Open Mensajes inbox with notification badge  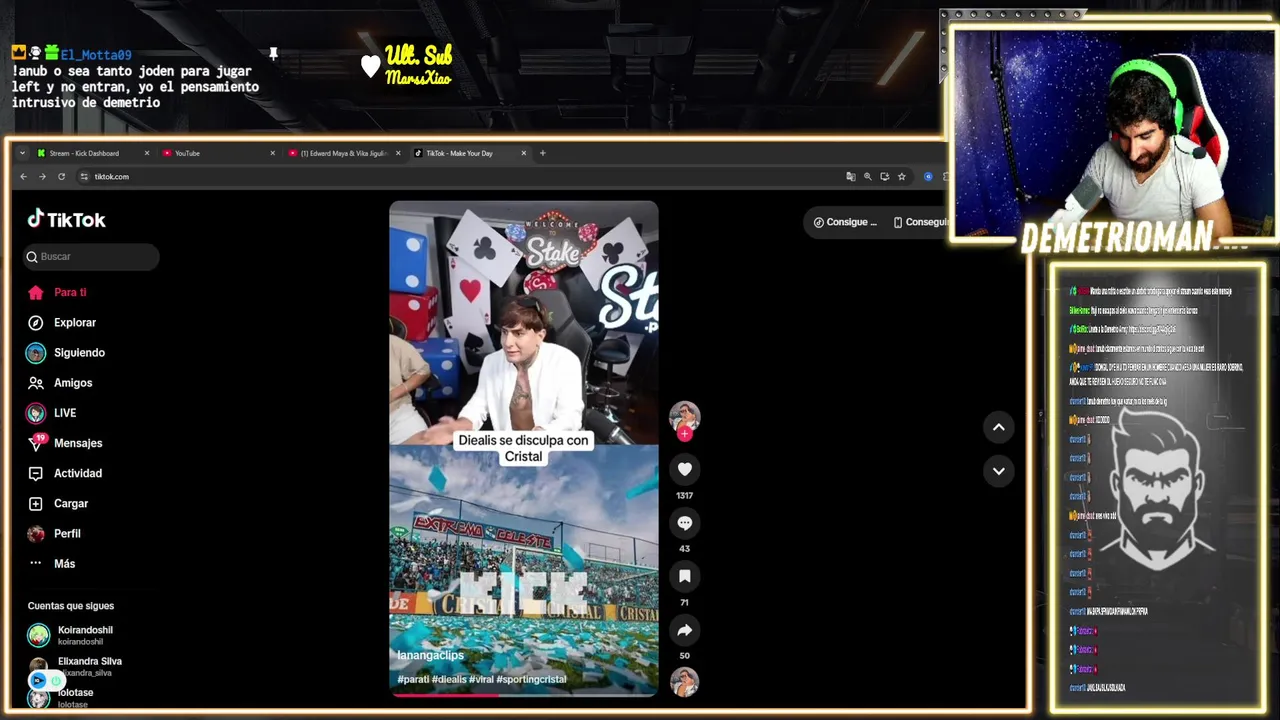(65, 443)
